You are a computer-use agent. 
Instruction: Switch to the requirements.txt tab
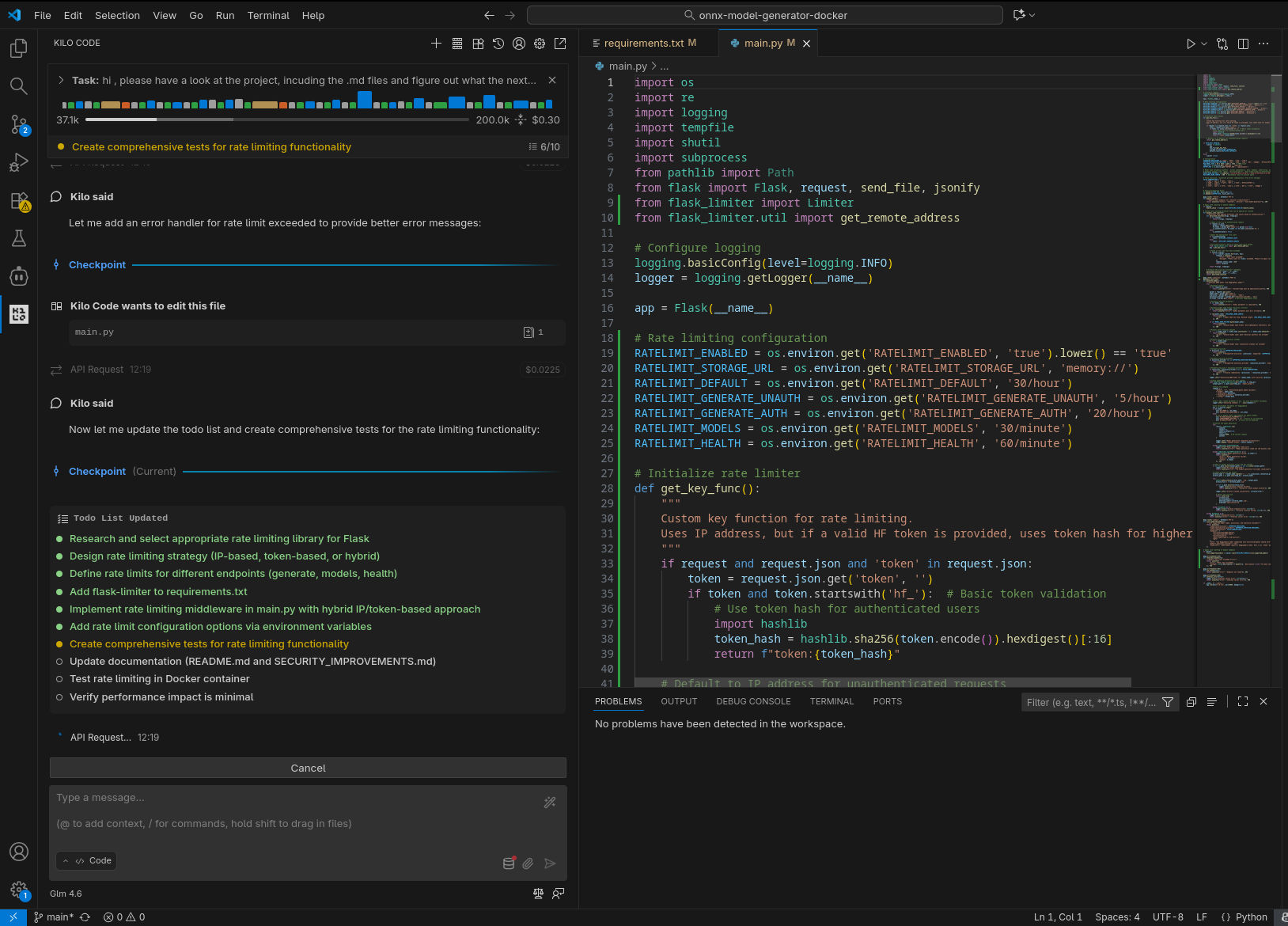pos(643,43)
